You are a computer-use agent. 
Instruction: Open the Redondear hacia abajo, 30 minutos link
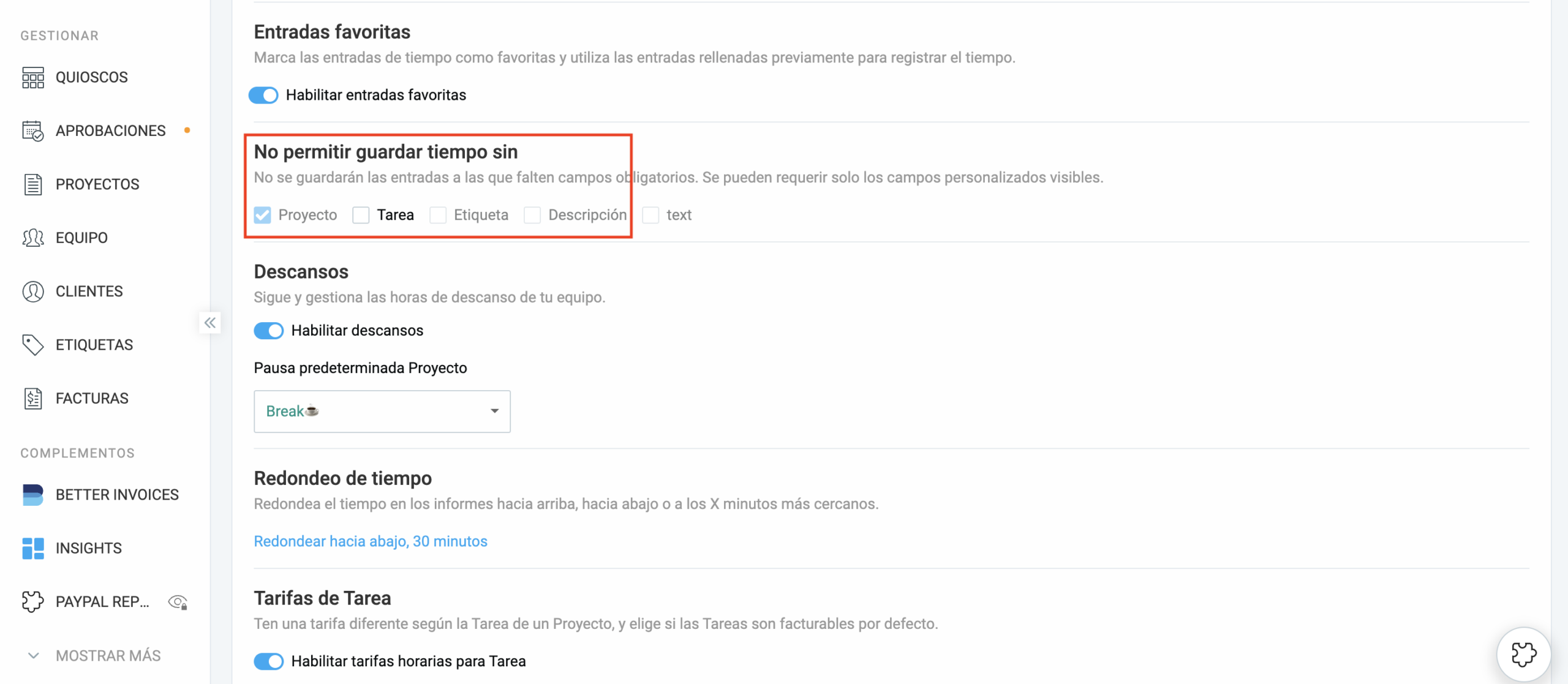(370, 541)
